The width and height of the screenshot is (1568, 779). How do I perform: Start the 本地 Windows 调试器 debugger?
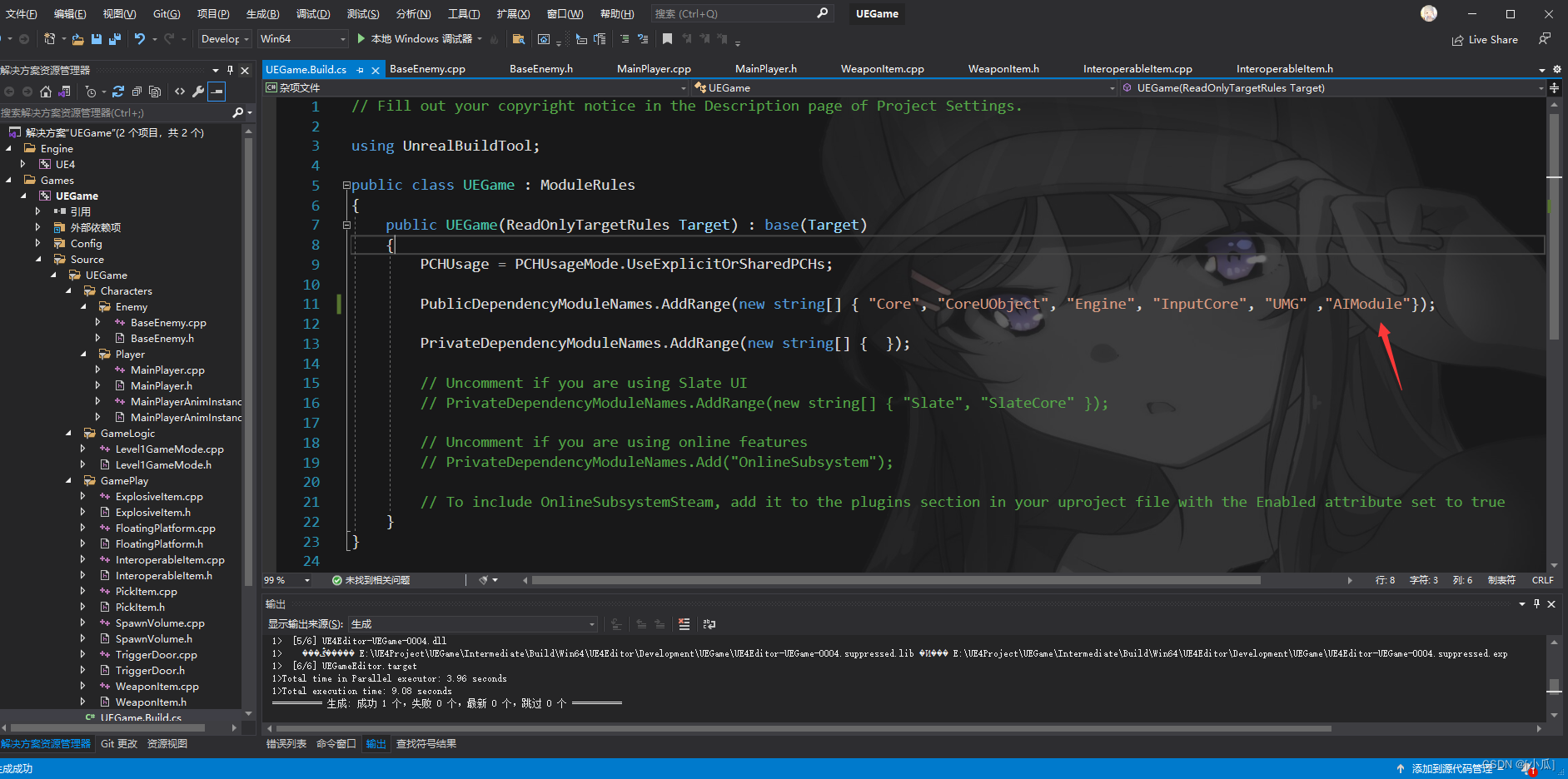(415, 39)
